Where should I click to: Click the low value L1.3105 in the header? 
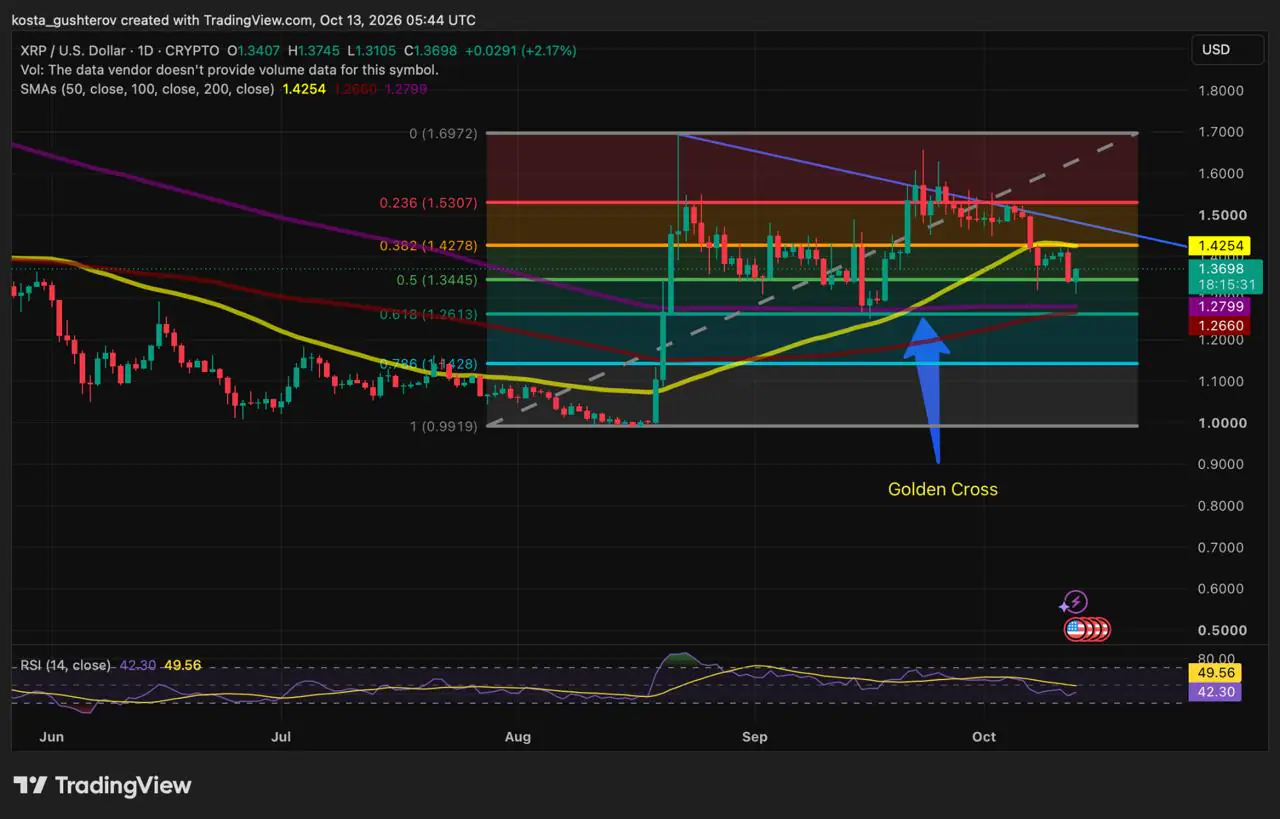[x=374, y=50]
